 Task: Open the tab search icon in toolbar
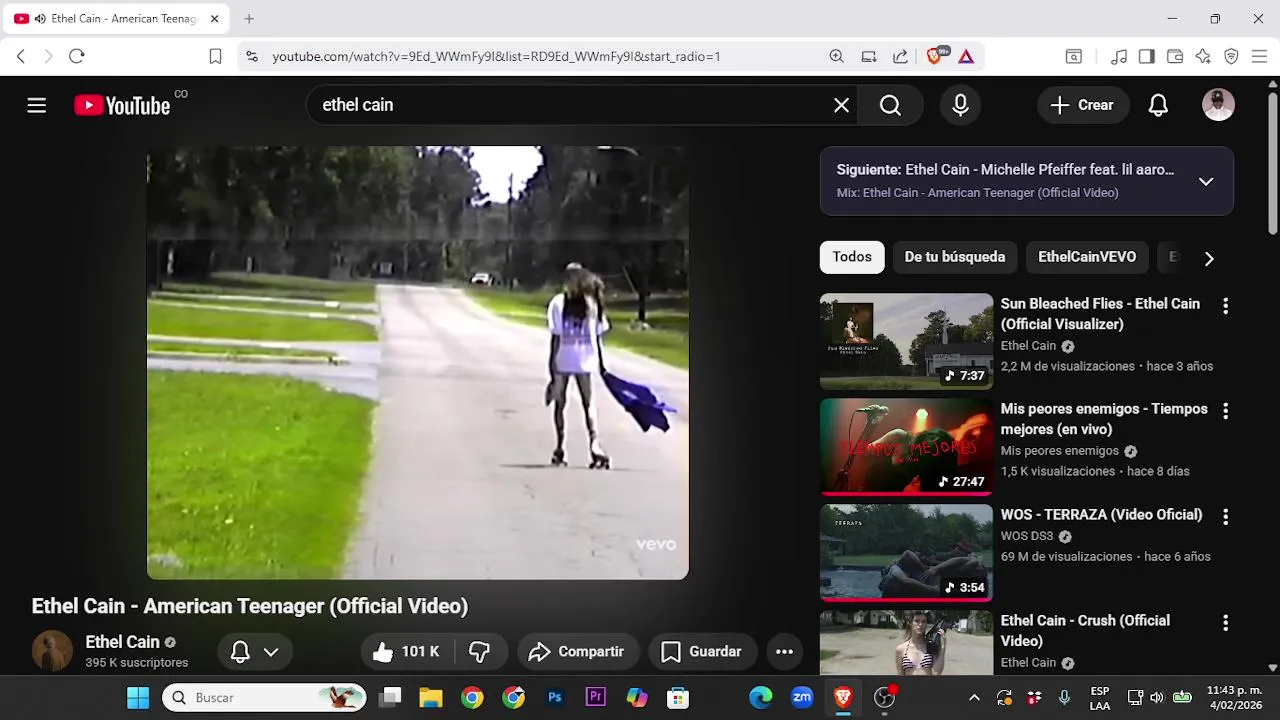[1073, 57]
